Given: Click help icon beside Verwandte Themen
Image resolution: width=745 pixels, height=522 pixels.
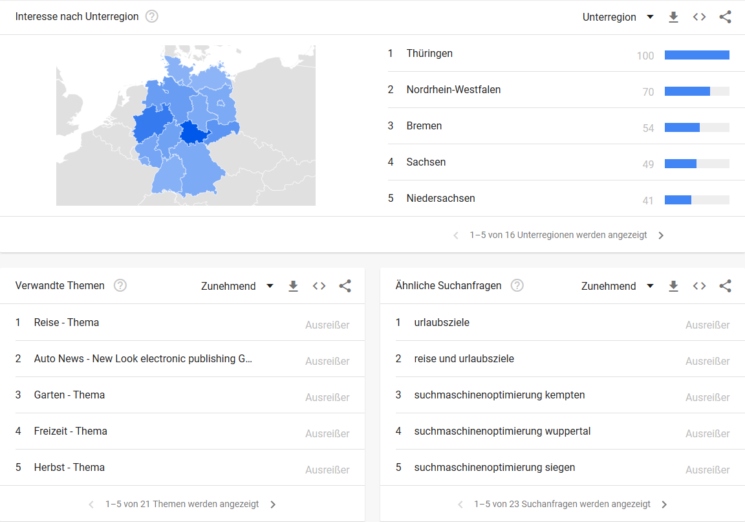Looking at the screenshot, I should 120,285.
